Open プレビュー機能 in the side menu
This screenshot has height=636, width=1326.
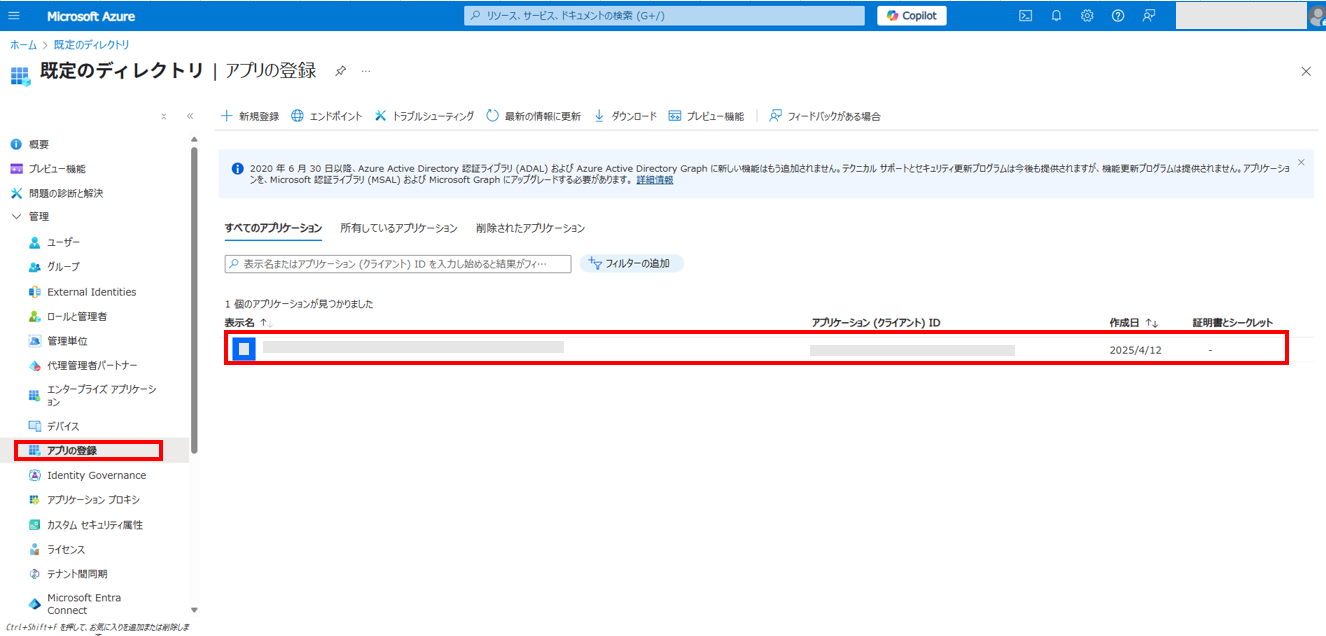(57, 168)
